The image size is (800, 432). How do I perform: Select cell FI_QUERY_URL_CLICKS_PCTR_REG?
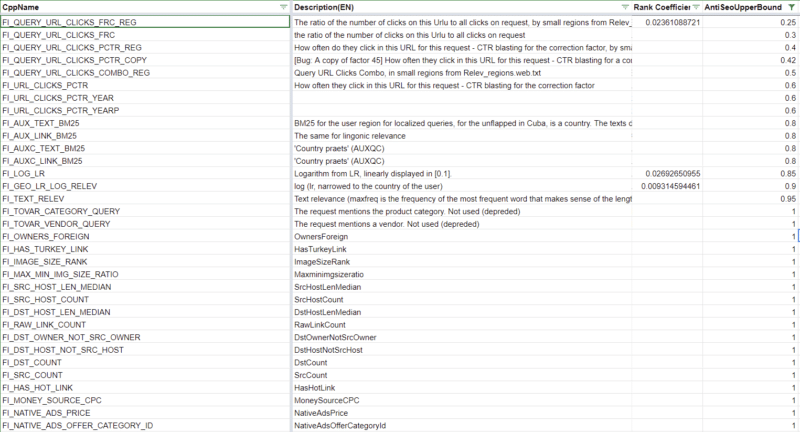click(x=145, y=47)
